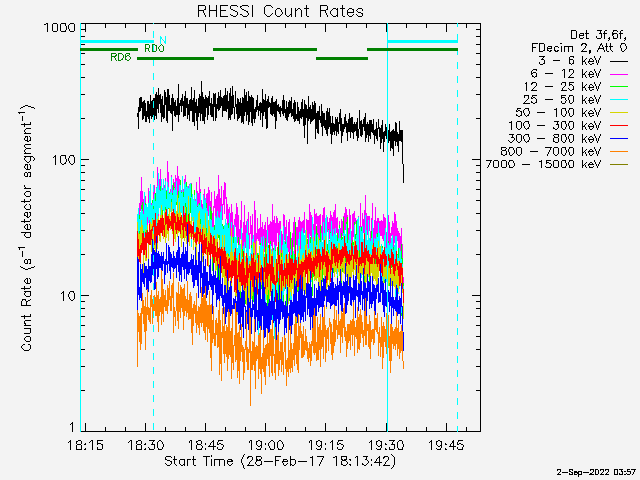Click the 'RD0' green flag label
Image resolution: width=640 pixels, height=480 pixels.
[154, 49]
